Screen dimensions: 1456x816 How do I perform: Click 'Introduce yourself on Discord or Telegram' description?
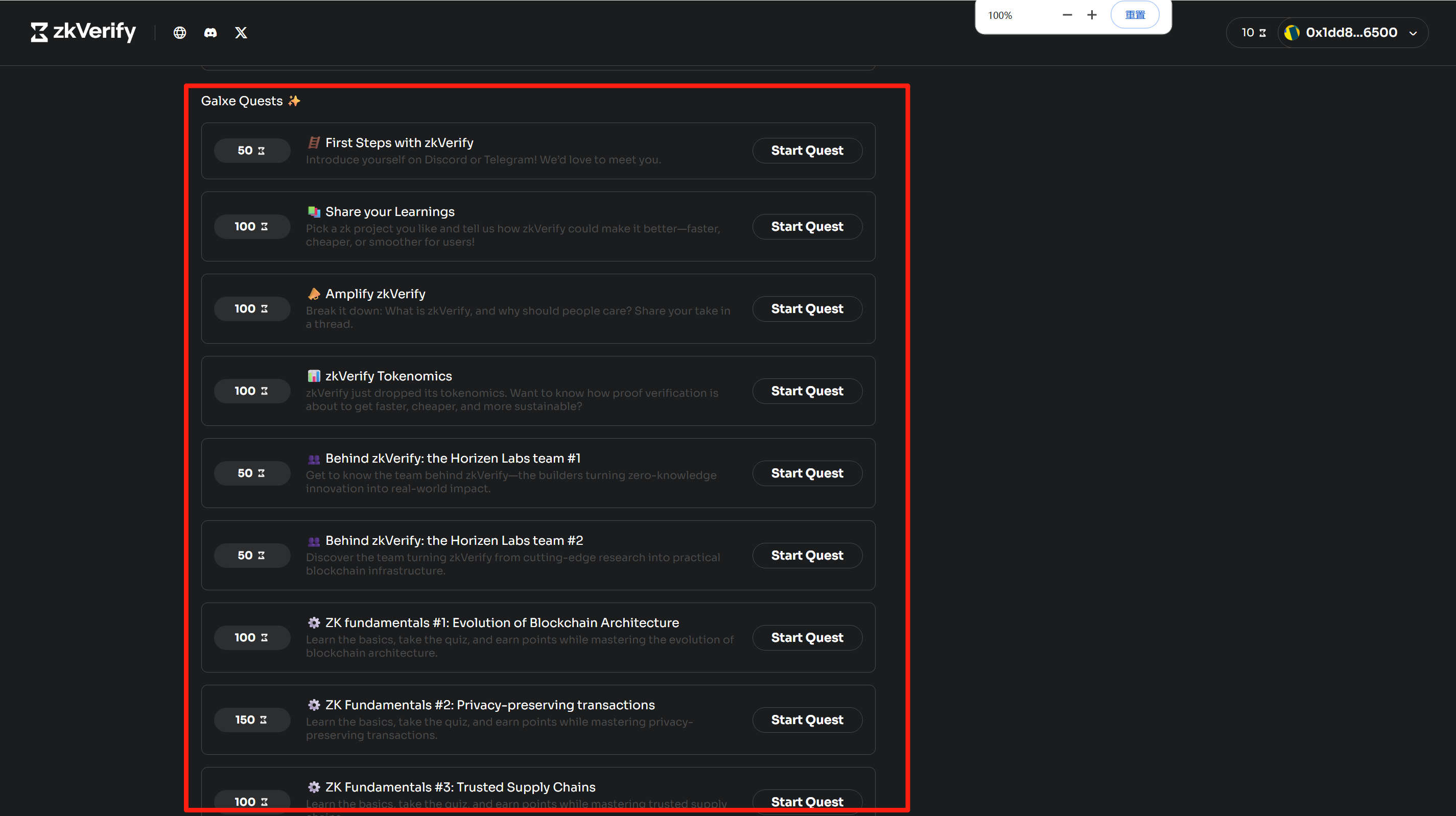(483, 160)
